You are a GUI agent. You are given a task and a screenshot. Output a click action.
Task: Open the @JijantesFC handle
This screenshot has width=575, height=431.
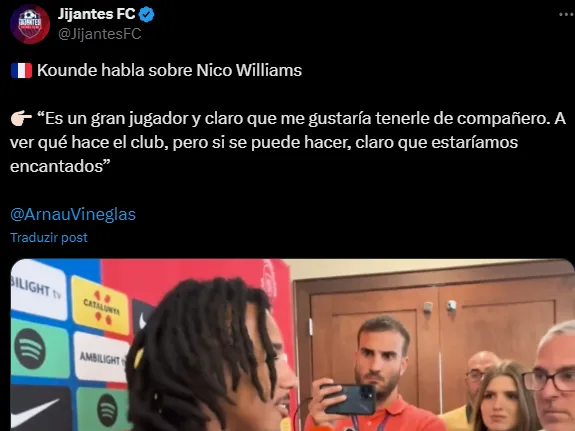(x=99, y=34)
